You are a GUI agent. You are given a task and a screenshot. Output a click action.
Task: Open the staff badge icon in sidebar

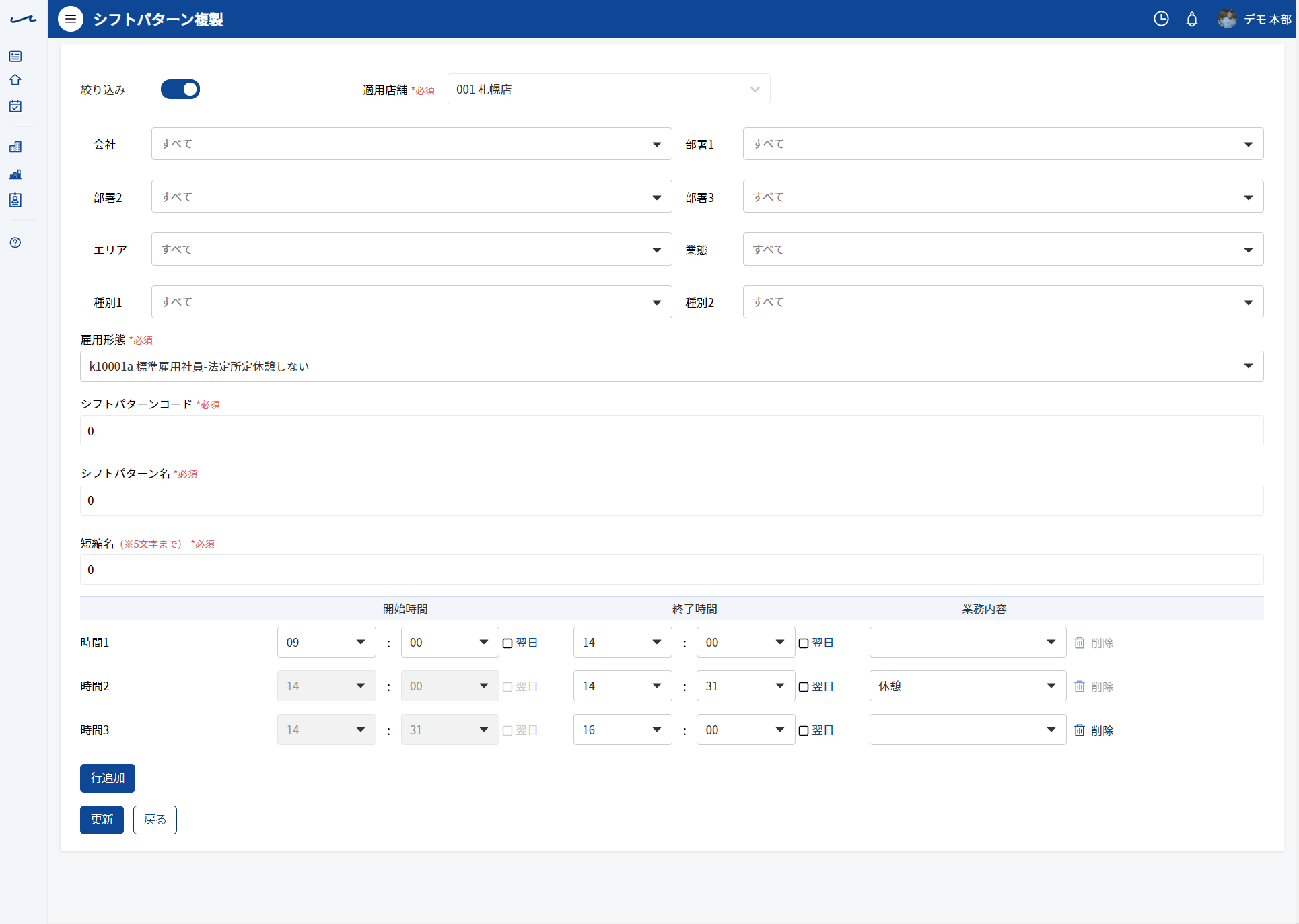point(15,200)
